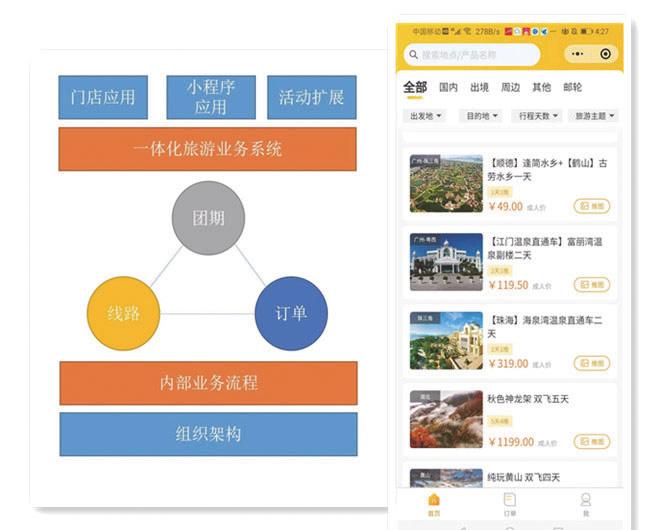Open the 珠海 海泉湾 tour thumbnail
Image resolution: width=650 pixels, height=530 pixels.
(446, 341)
